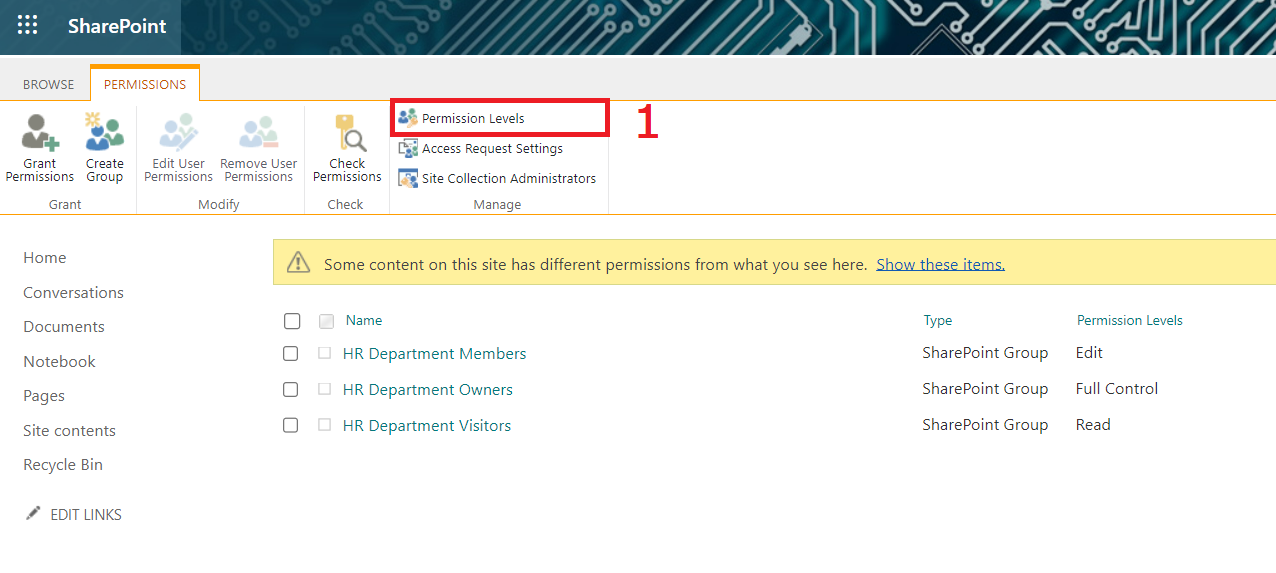Screen dimensions: 1276x573
Task: Open Site Collection Administrators
Action: 508,179
